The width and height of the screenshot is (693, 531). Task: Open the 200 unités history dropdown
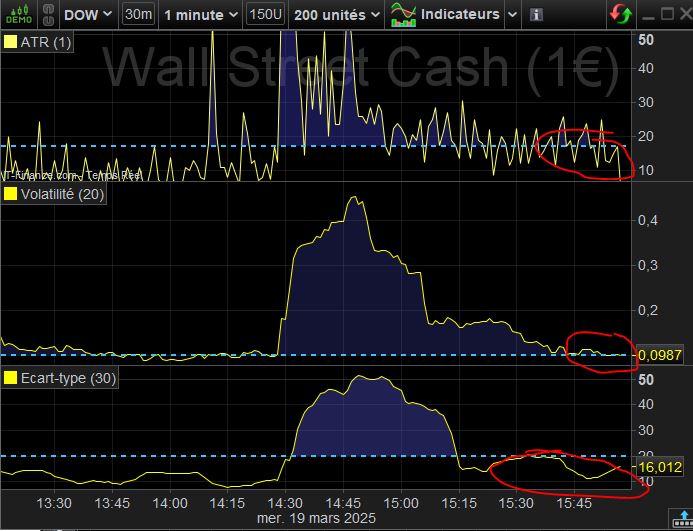[337, 15]
